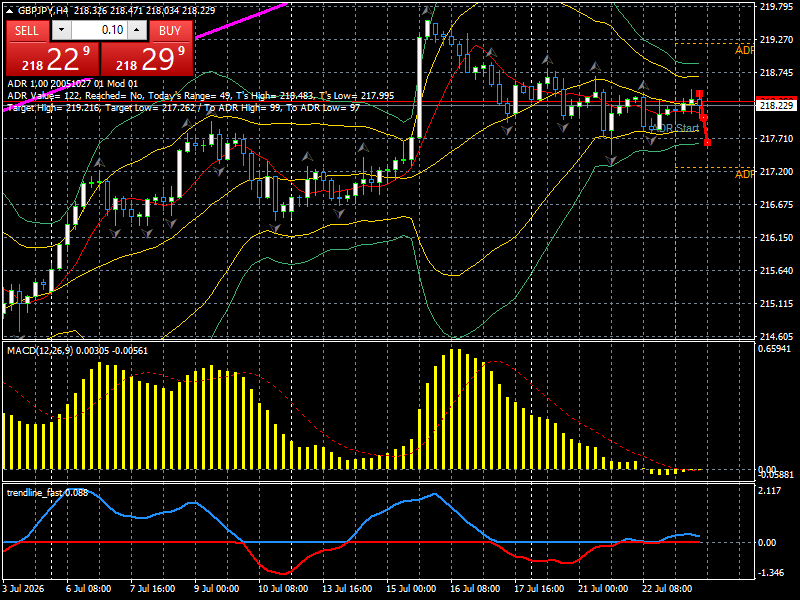The width and height of the screenshot is (800, 600).
Task: Click the '15 Jul 00:00' time label
Action: tap(411, 589)
